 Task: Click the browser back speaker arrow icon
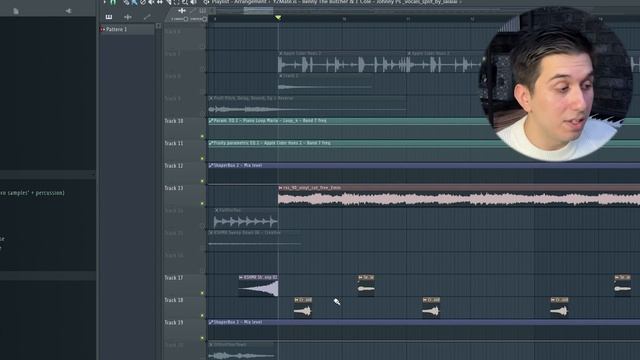coord(68,11)
